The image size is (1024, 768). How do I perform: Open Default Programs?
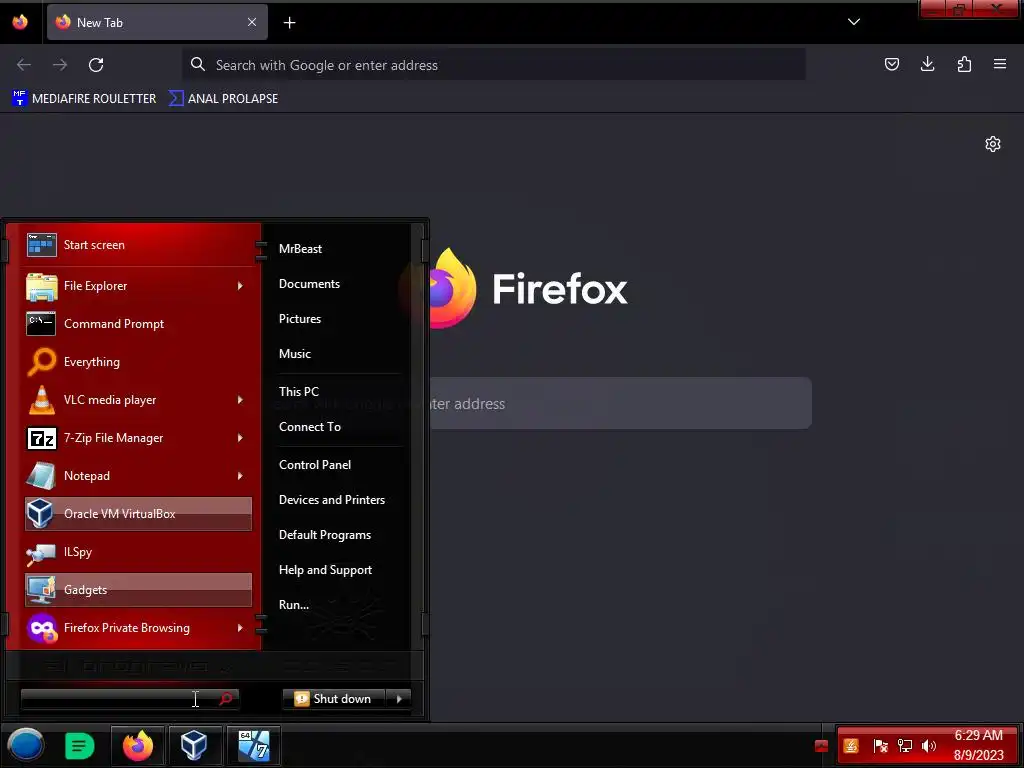click(325, 535)
